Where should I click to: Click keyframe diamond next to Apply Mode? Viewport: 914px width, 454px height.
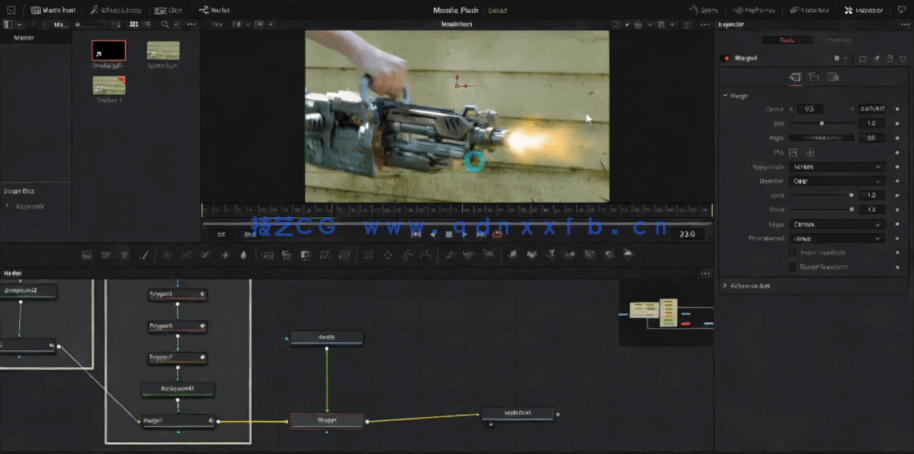(898, 167)
